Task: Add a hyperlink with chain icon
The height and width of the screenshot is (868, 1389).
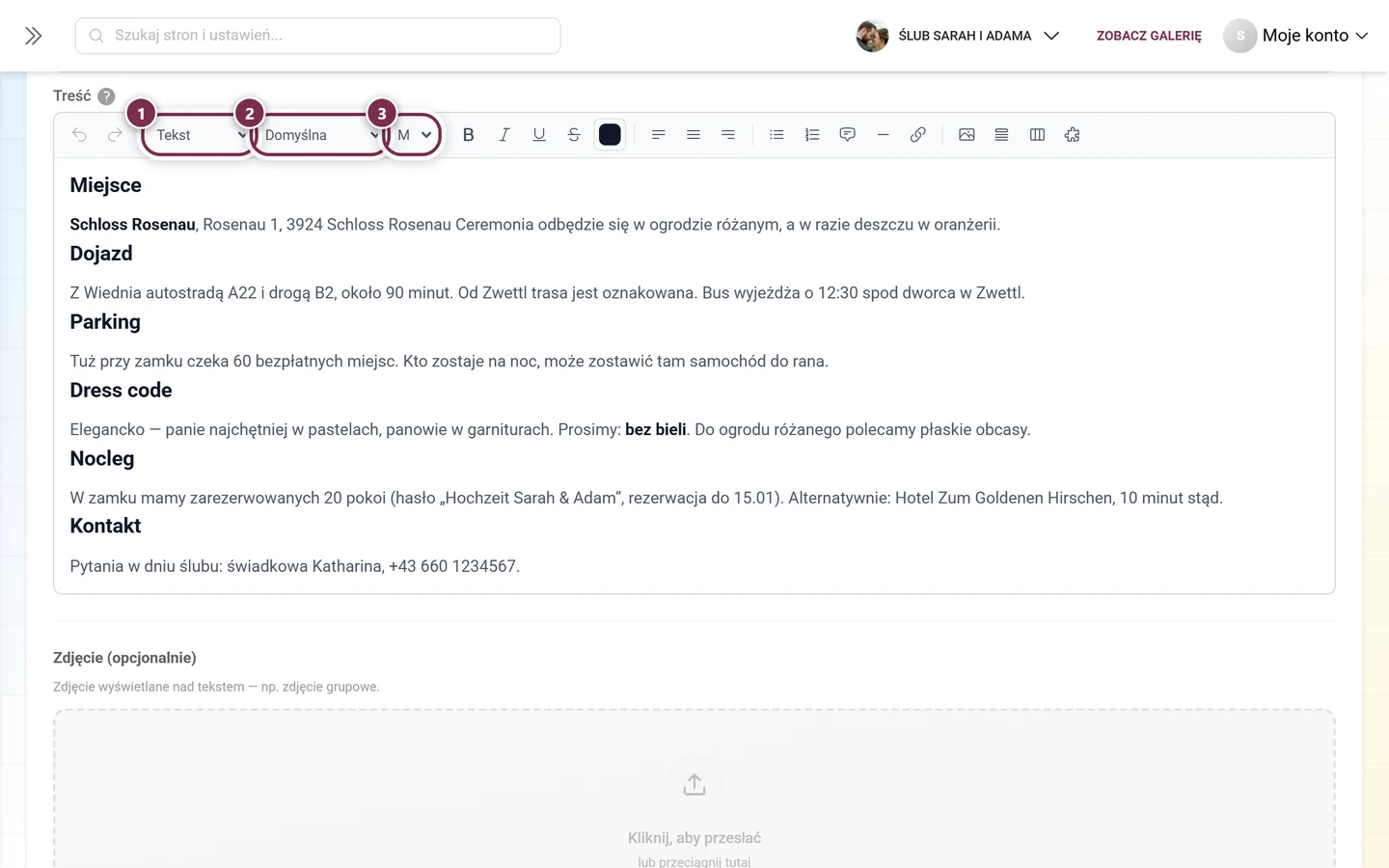Action: coord(917,135)
